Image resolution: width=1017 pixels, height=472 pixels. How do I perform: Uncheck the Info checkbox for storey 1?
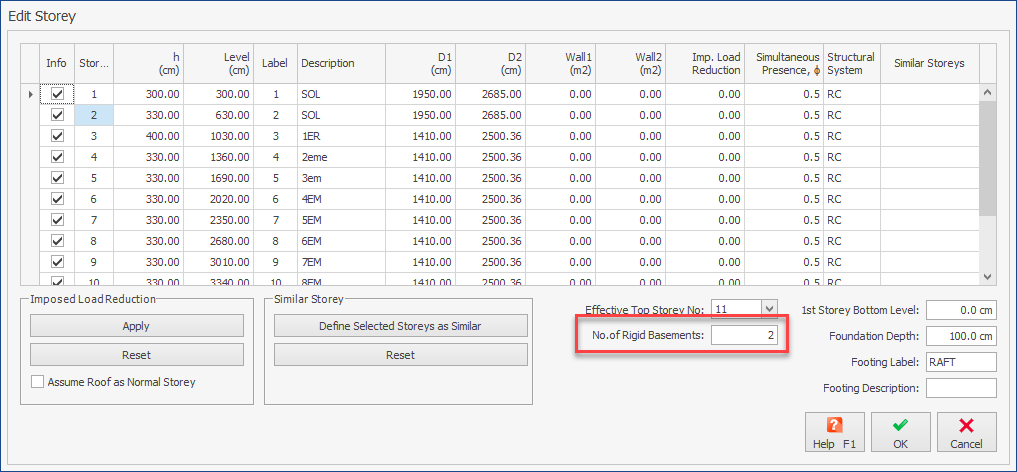57,94
